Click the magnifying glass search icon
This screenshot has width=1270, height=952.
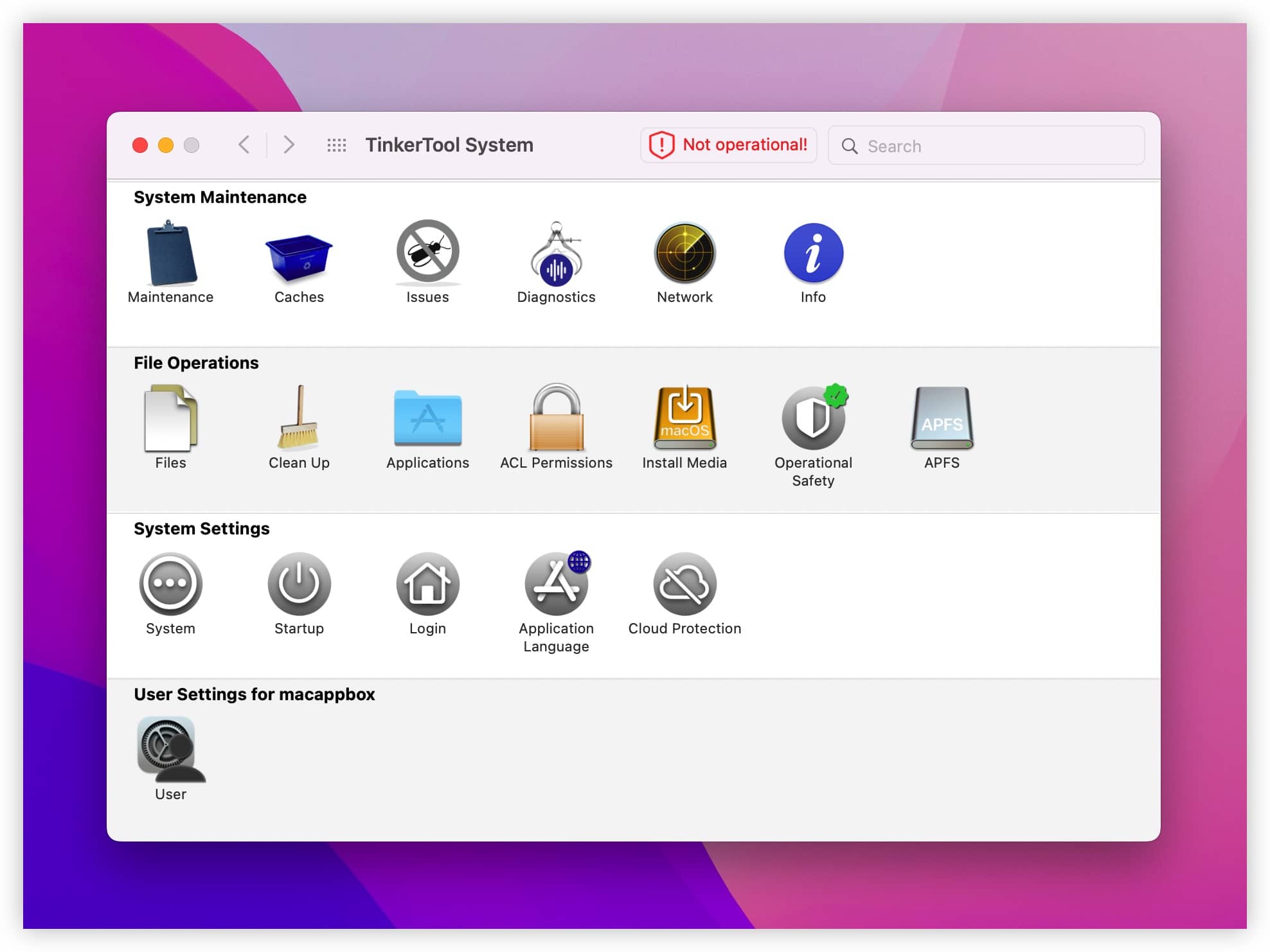(x=850, y=146)
